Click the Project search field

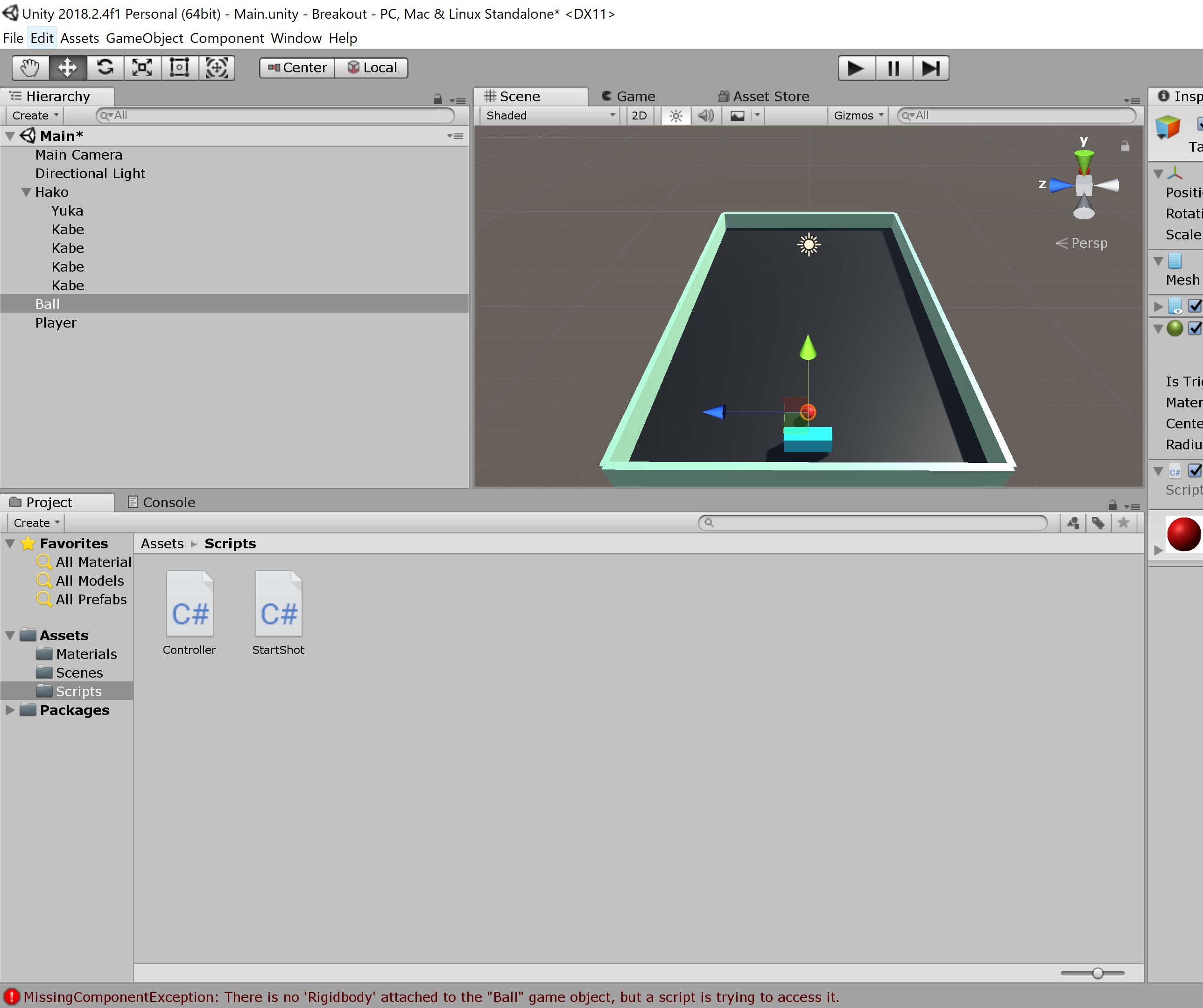click(872, 523)
